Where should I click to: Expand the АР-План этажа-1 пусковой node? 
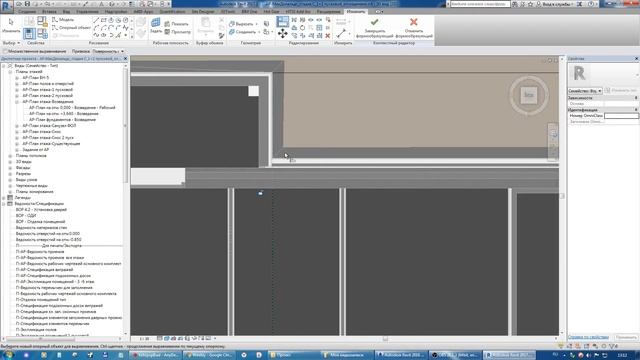point(17,89)
